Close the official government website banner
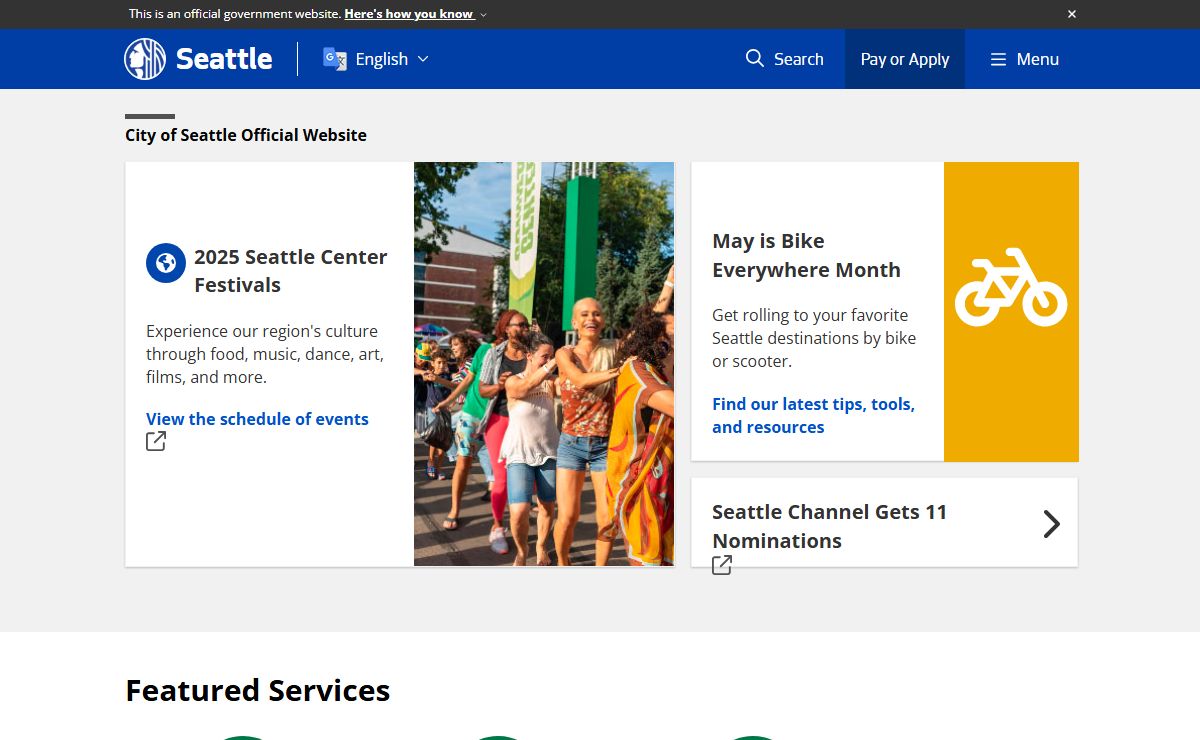 (x=1072, y=14)
